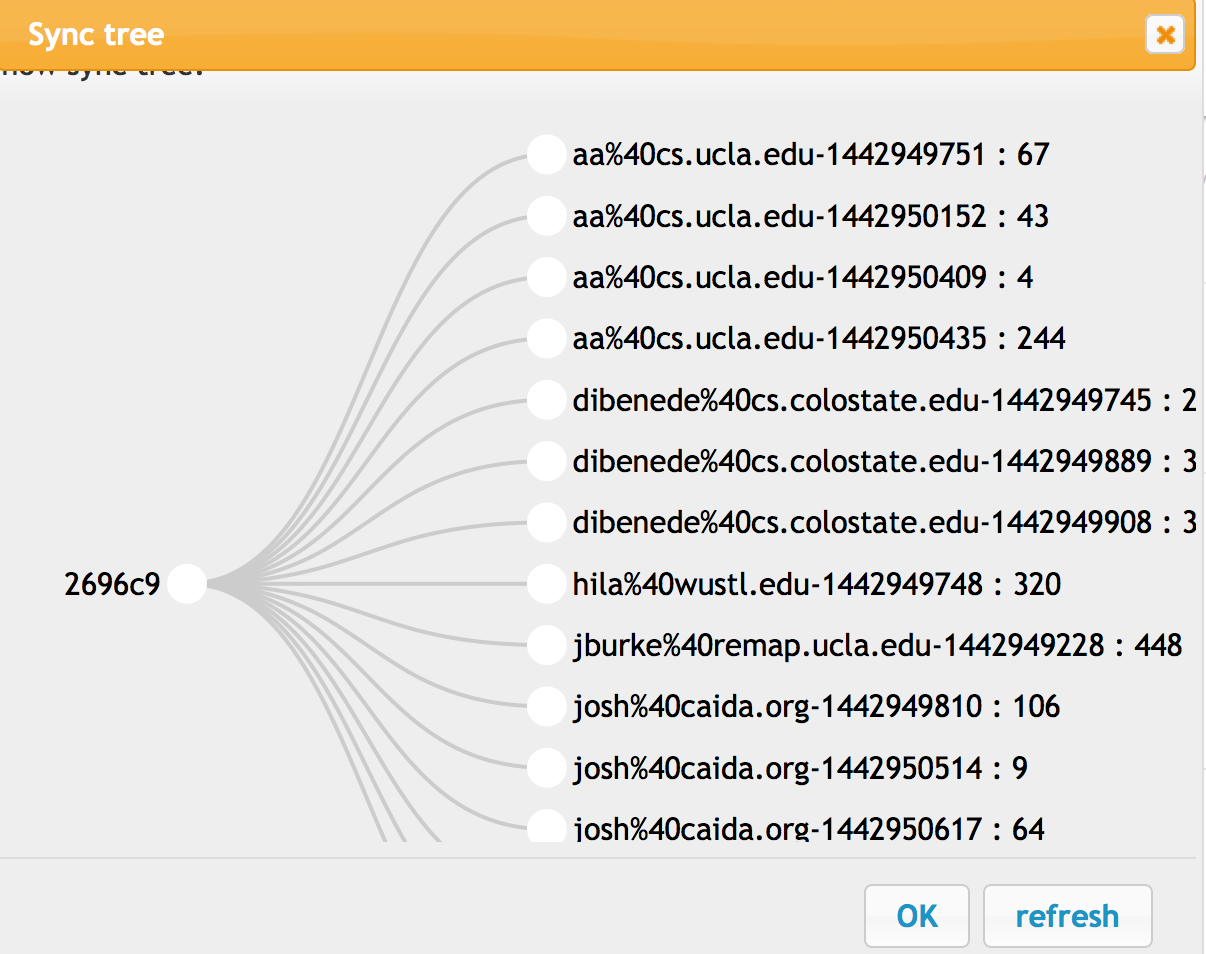Click label aa%40cs.ucla.edu-1442950409 : 4
The width and height of the screenshot is (1206, 954).
(x=803, y=277)
